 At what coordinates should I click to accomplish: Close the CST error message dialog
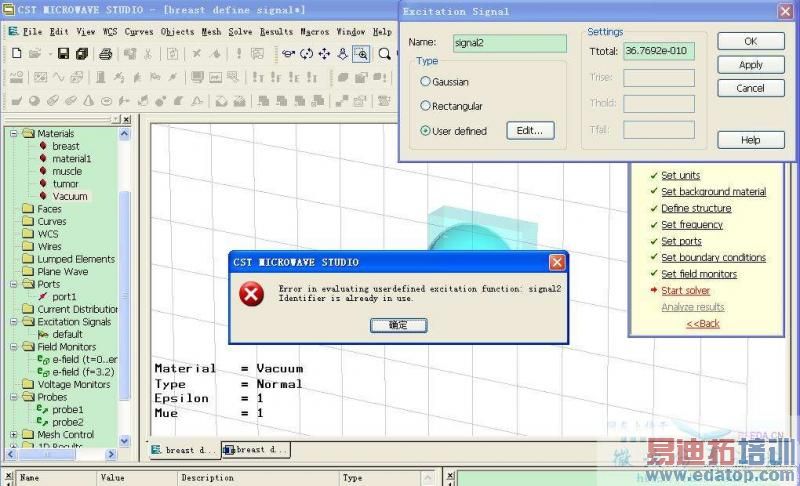point(557,262)
